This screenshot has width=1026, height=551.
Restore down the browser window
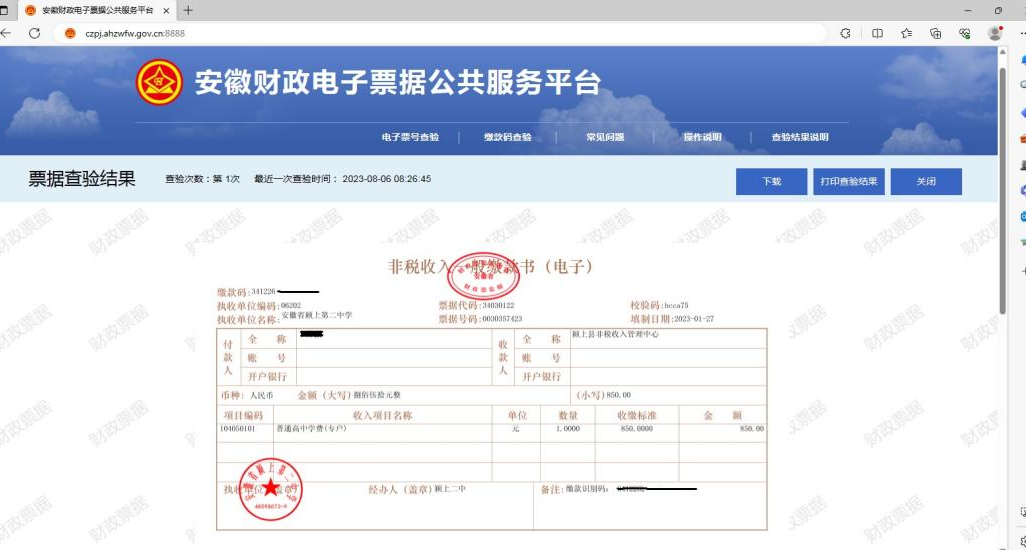998,10
